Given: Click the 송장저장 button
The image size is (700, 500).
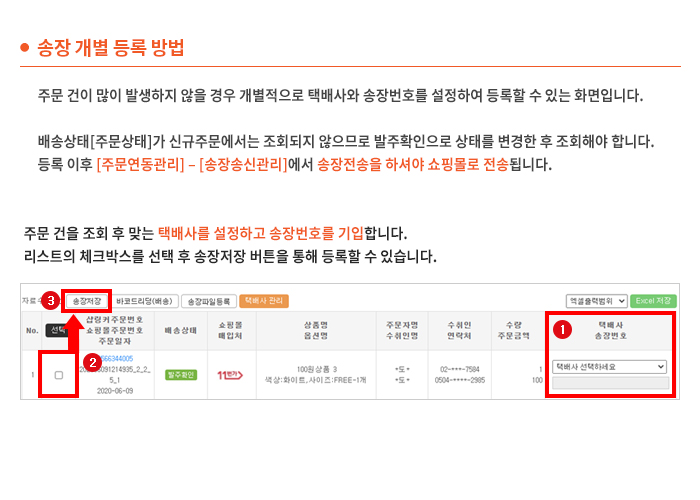Looking at the screenshot, I should [x=87, y=300].
